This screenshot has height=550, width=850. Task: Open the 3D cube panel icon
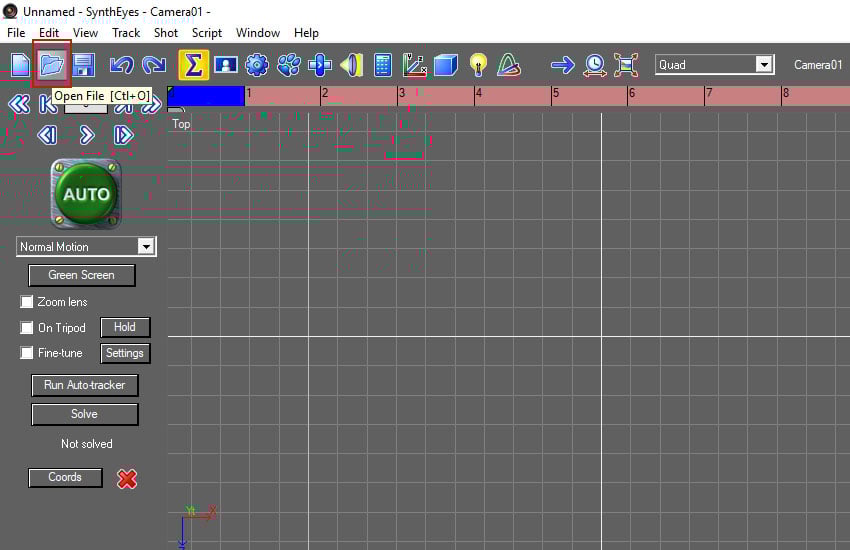446,65
